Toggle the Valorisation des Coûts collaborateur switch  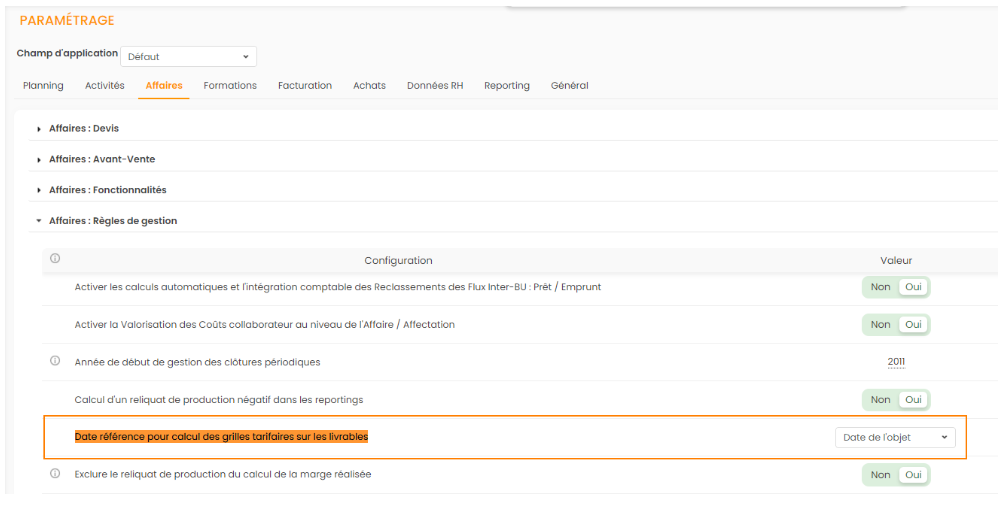click(896, 325)
